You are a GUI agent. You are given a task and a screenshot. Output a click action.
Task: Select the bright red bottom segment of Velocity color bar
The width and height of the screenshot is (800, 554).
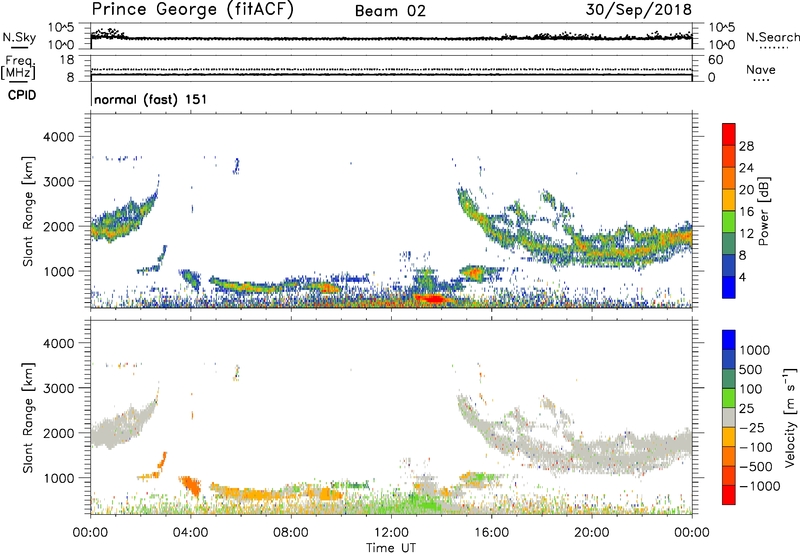pyautogui.click(x=729, y=494)
